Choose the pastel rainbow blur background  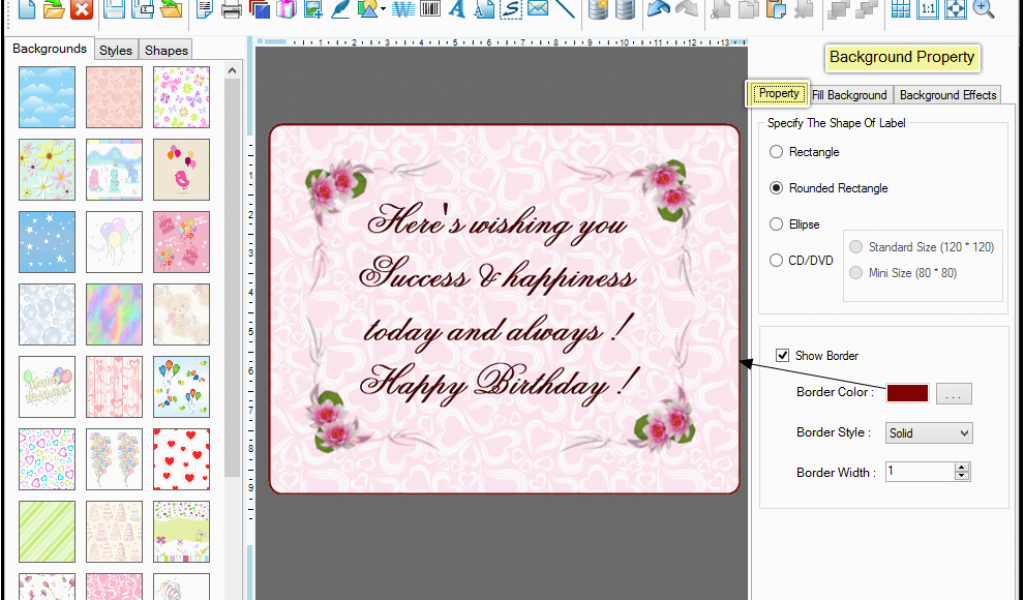click(x=114, y=314)
